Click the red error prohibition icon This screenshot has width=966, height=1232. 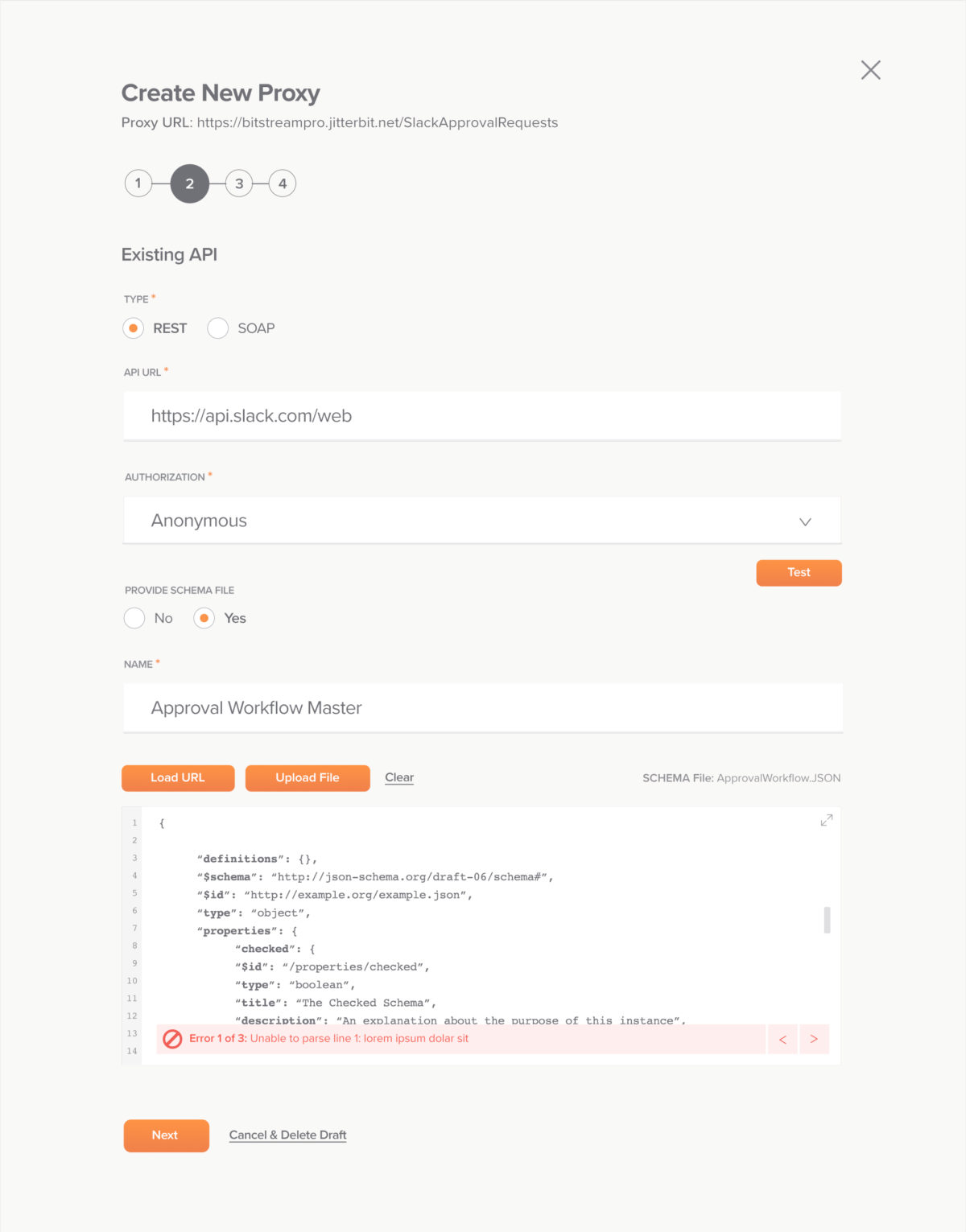click(172, 1039)
